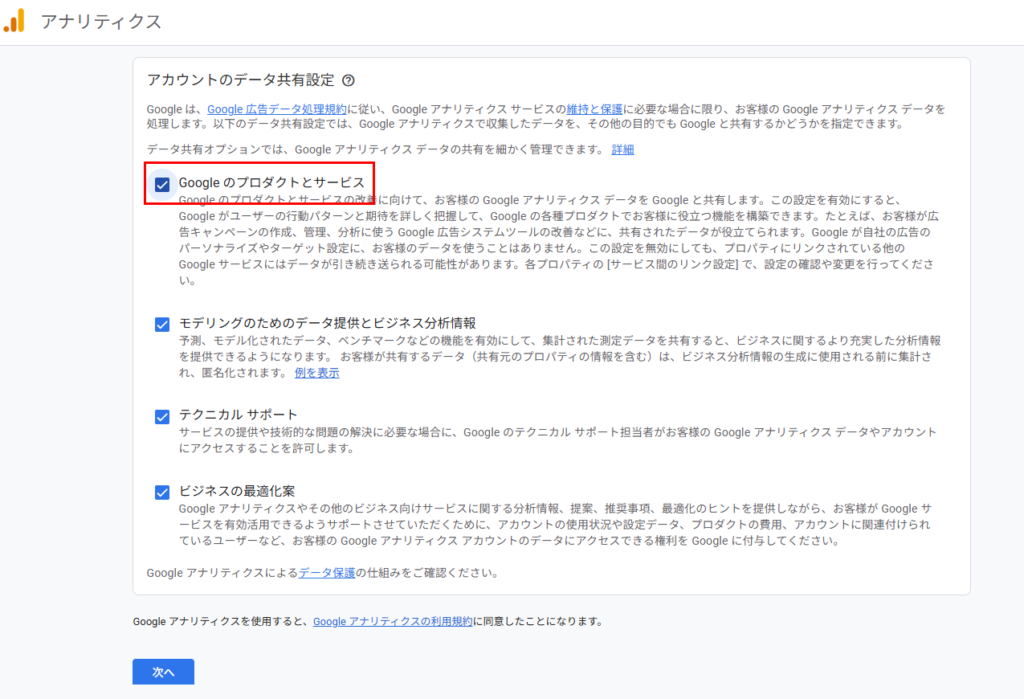Open the 例を表示 link
1024x699 pixels.
coord(317,373)
